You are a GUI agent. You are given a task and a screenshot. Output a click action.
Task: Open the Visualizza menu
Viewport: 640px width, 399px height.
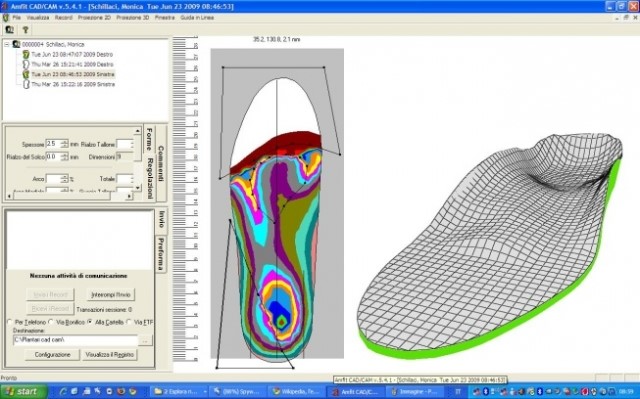[38, 18]
